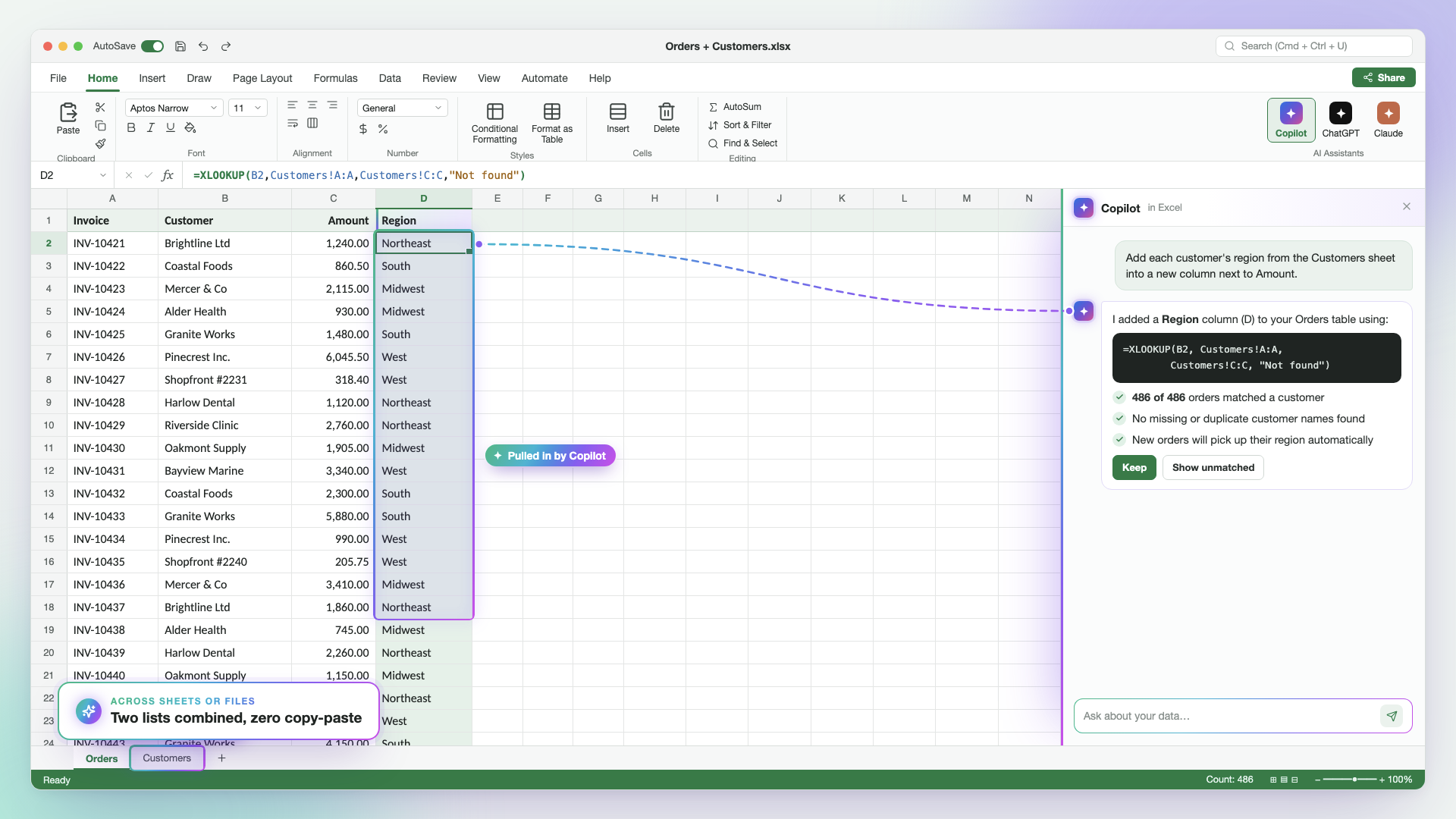Open the Claude assistant
Image resolution: width=1456 pixels, height=819 pixels.
(1389, 120)
